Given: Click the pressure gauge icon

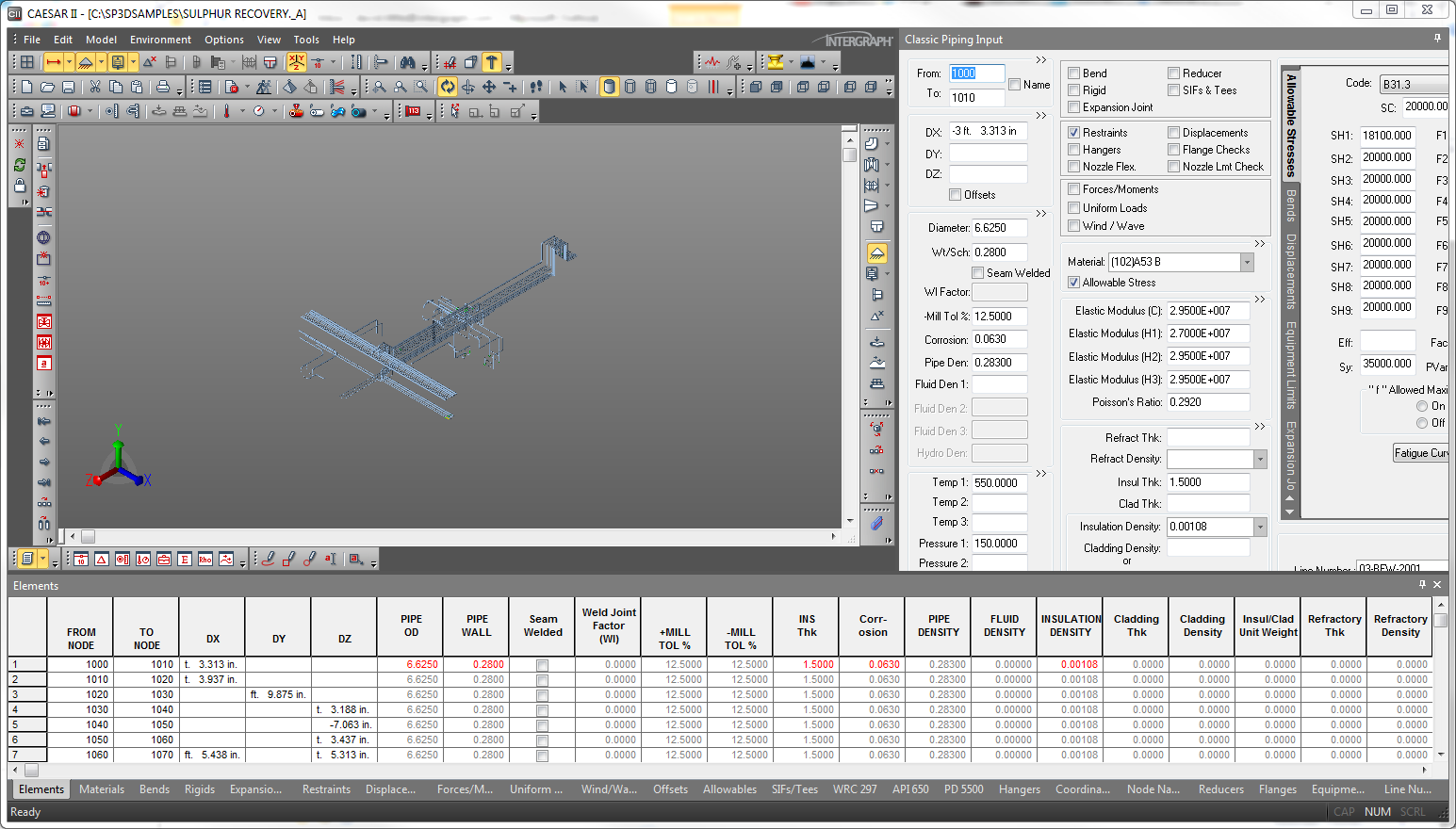Looking at the screenshot, I should (259, 111).
